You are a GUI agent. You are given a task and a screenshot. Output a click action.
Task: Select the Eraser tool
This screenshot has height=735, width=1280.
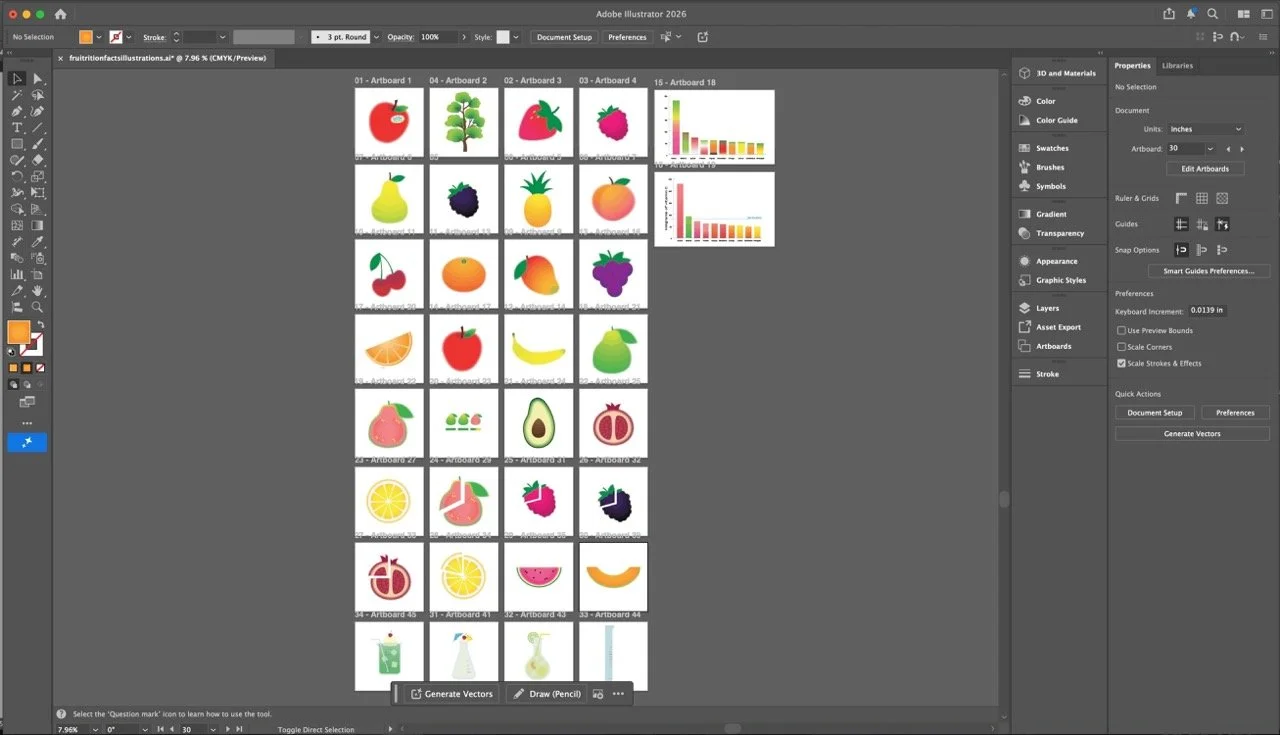click(38, 159)
